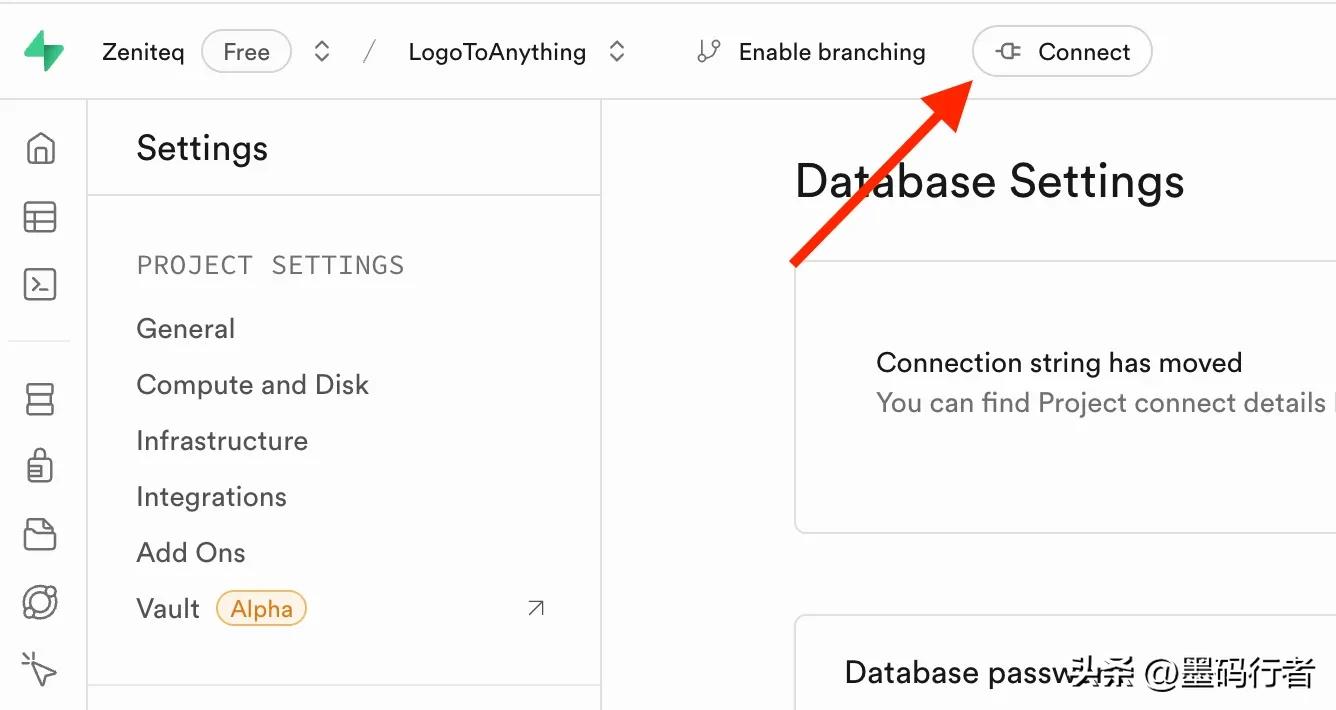Image resolution: width=1336 pixels, height=710 pixels.
Task: Select General under Project Settings
Action: click(x=186, y=329)
